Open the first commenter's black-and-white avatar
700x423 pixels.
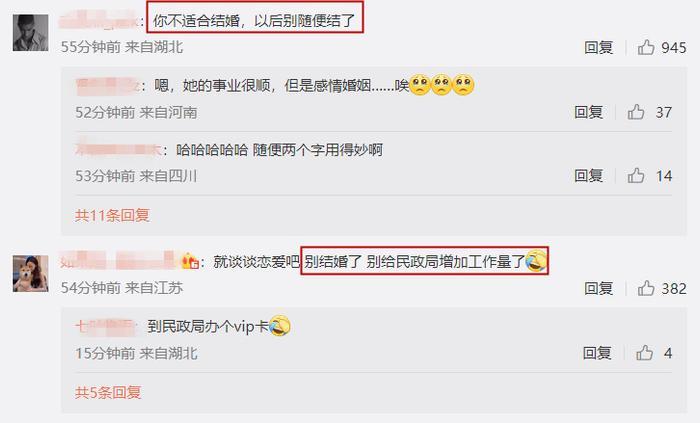30,33
